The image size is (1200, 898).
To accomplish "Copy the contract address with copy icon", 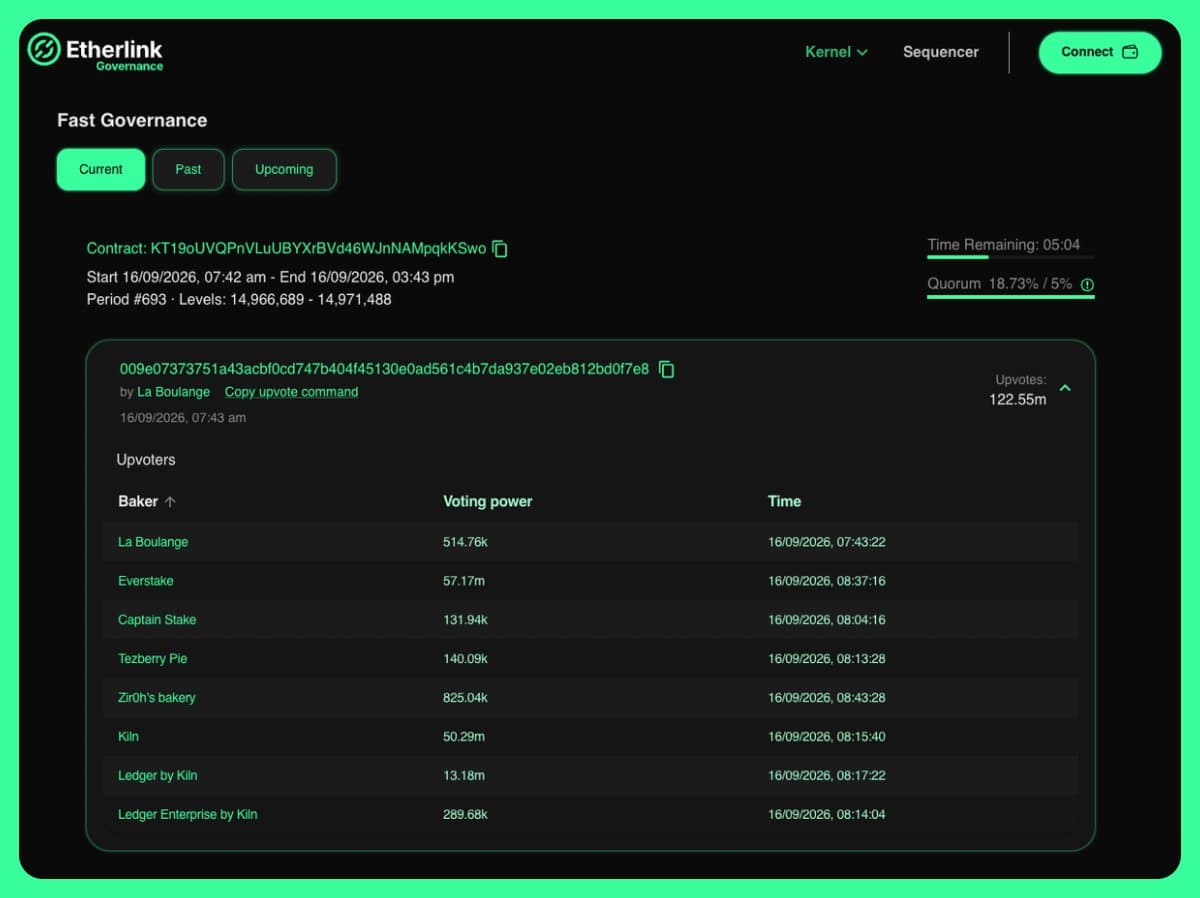I will [x=501, y=249].
